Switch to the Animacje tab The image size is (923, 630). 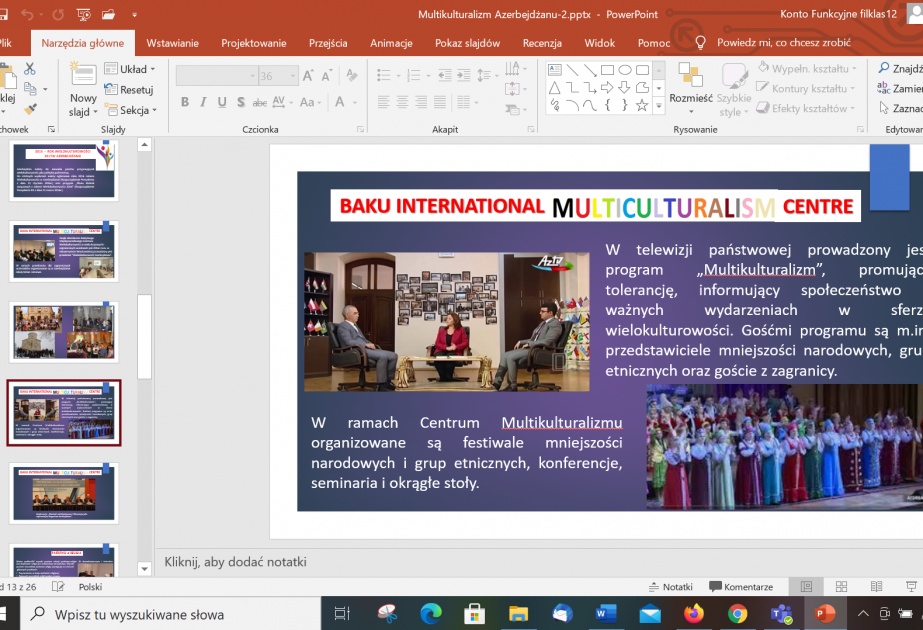point(391,43)
